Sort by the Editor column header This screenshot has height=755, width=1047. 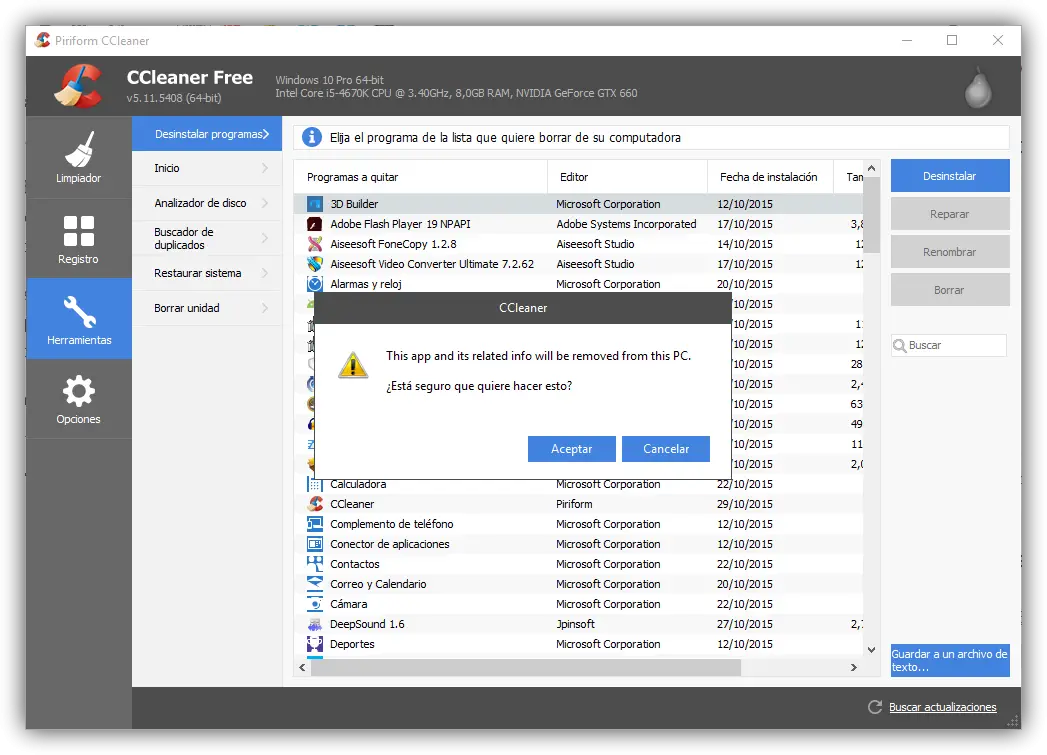click(x=628, y=177)
